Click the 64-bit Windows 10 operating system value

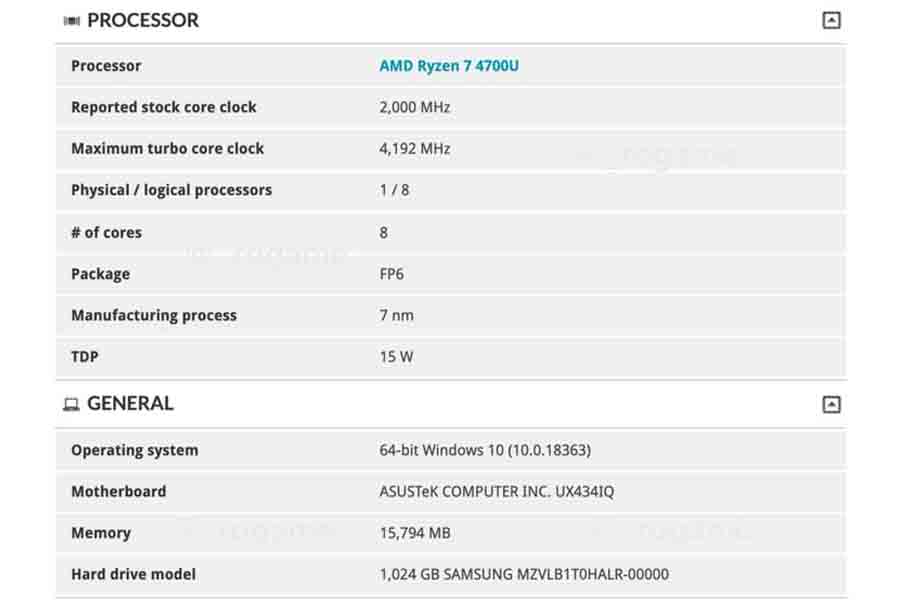(x=485, y=450)
